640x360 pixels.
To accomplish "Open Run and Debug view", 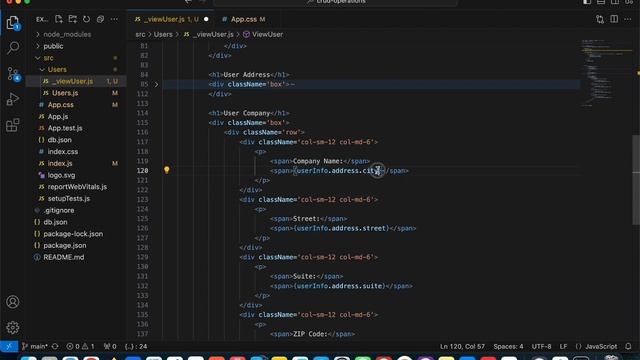I will tap(13, 99).
